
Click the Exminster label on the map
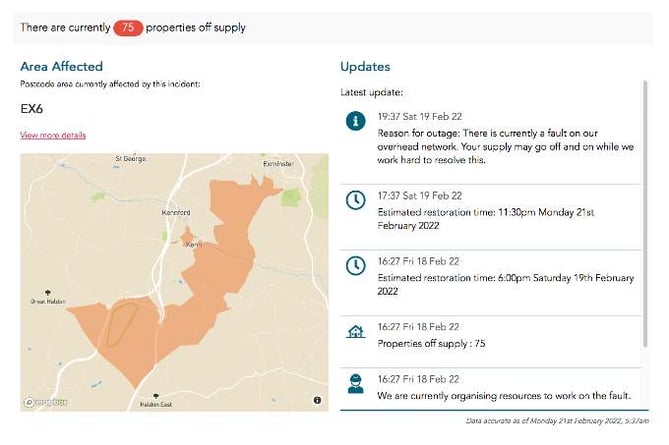(x=278, y=164)
